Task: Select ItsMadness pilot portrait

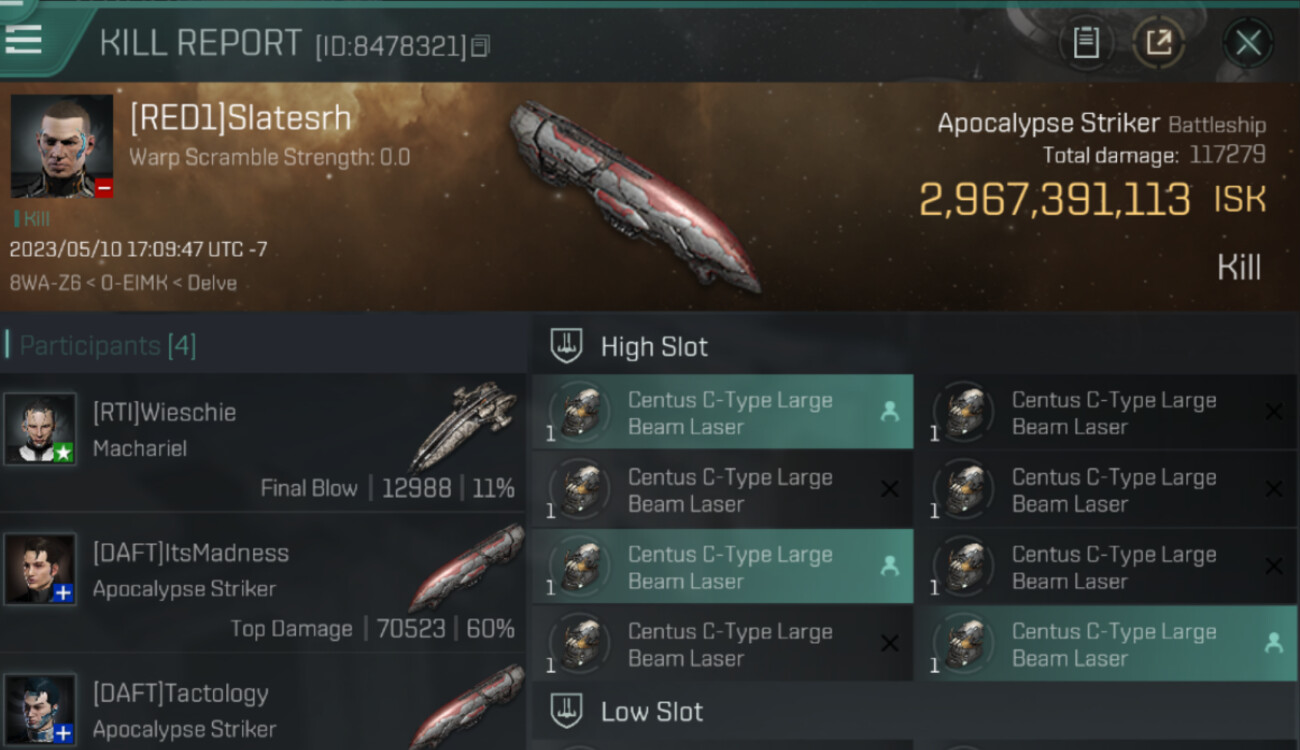Action: (40, 568)
